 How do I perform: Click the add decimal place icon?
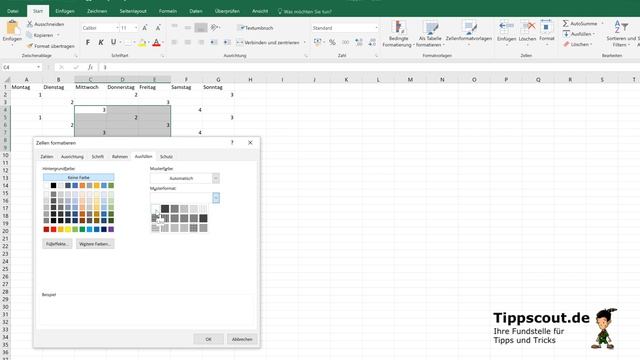[x=359, y=42]
